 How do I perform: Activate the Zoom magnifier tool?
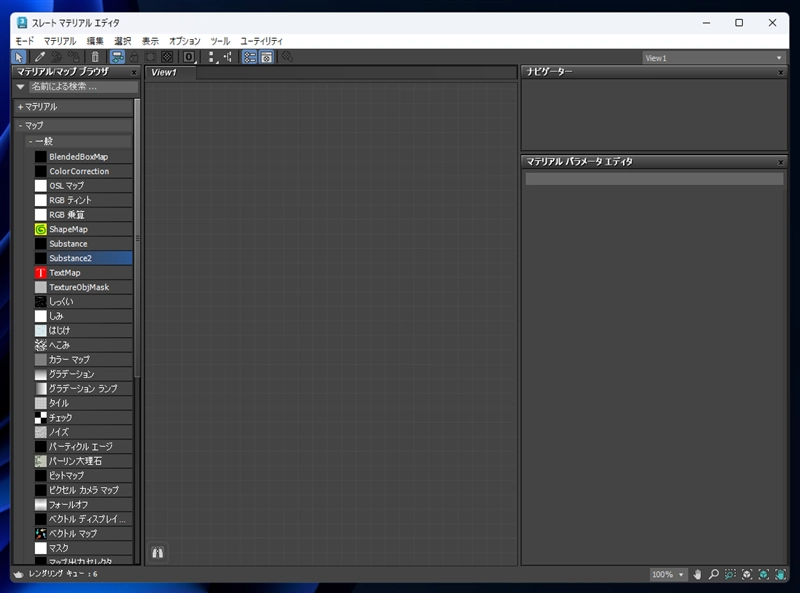pos(714,575)
